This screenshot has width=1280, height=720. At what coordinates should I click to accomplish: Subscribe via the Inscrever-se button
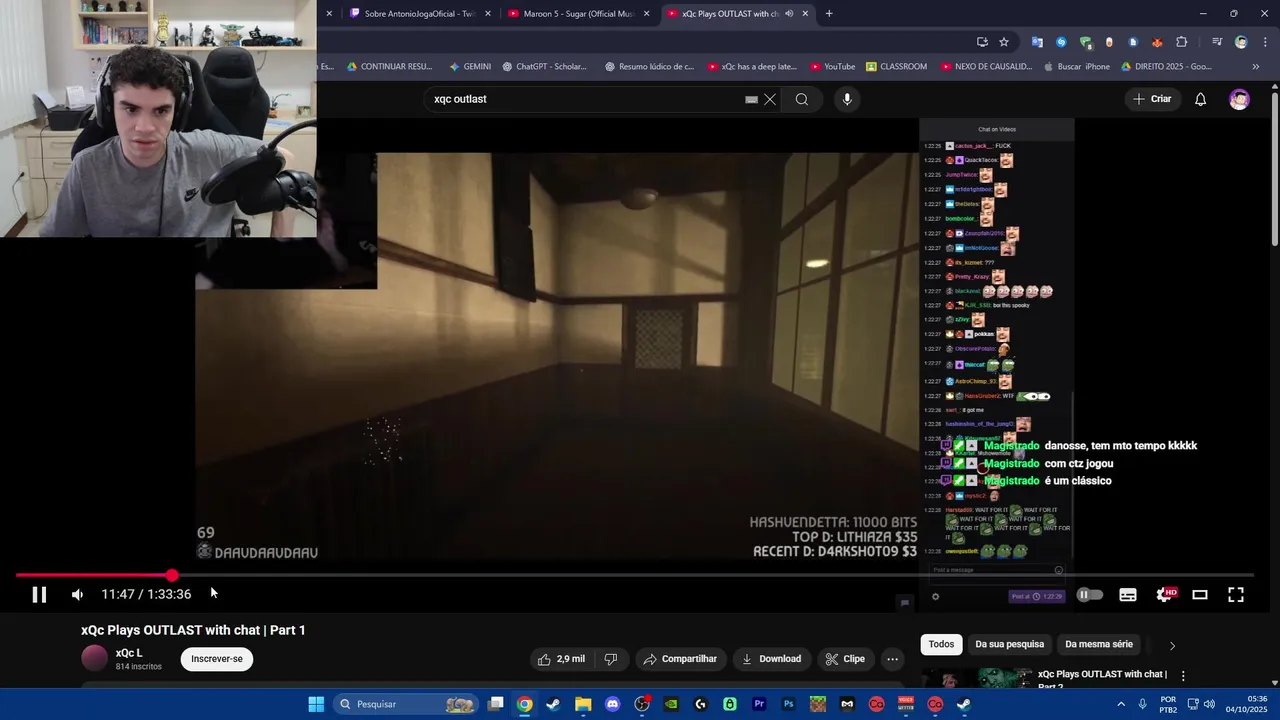click(217, 659)
